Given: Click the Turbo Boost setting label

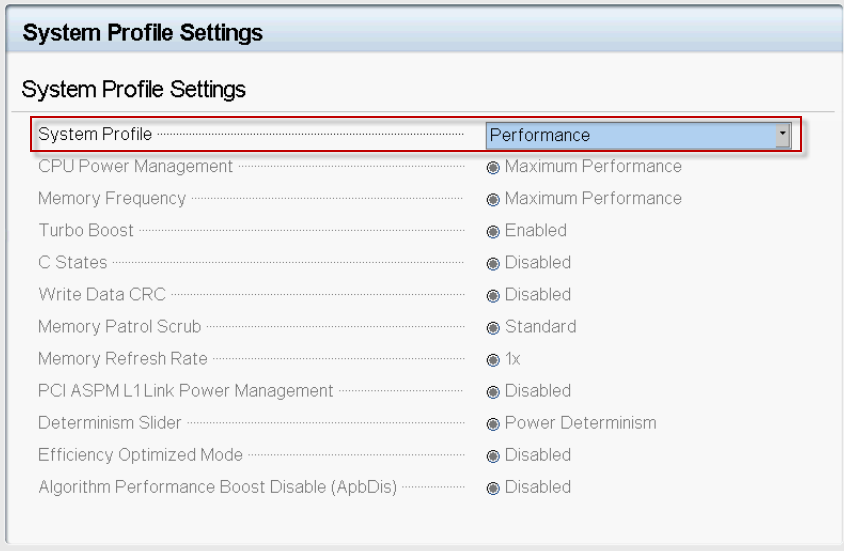Looking at the screenshot, I should [86, 230].
